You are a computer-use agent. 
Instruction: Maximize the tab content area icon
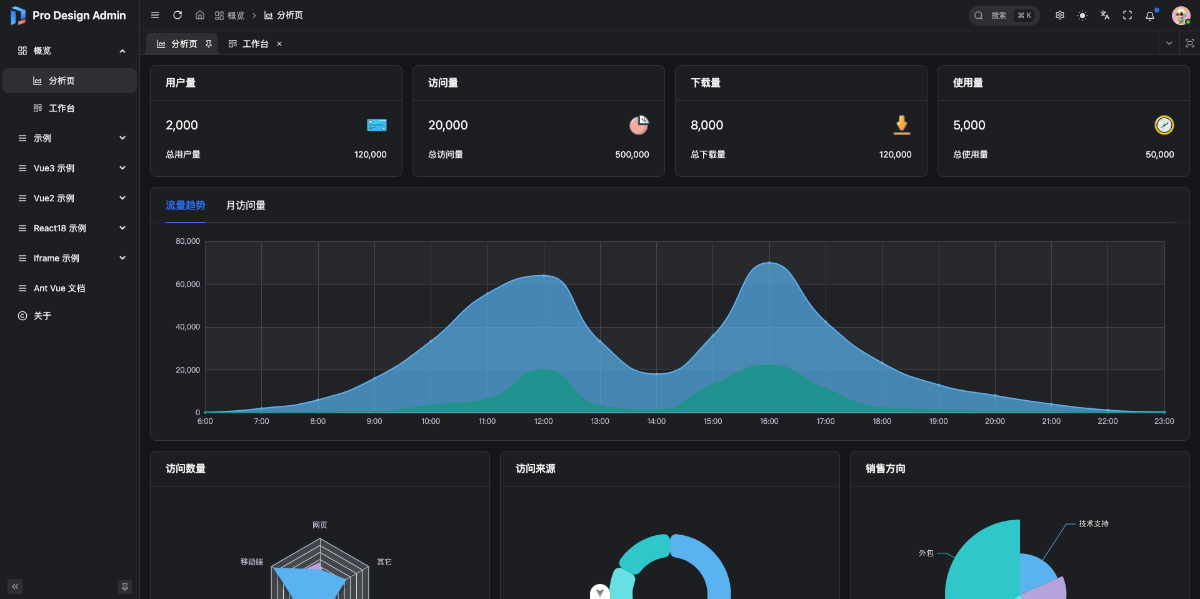(1190, 43)
